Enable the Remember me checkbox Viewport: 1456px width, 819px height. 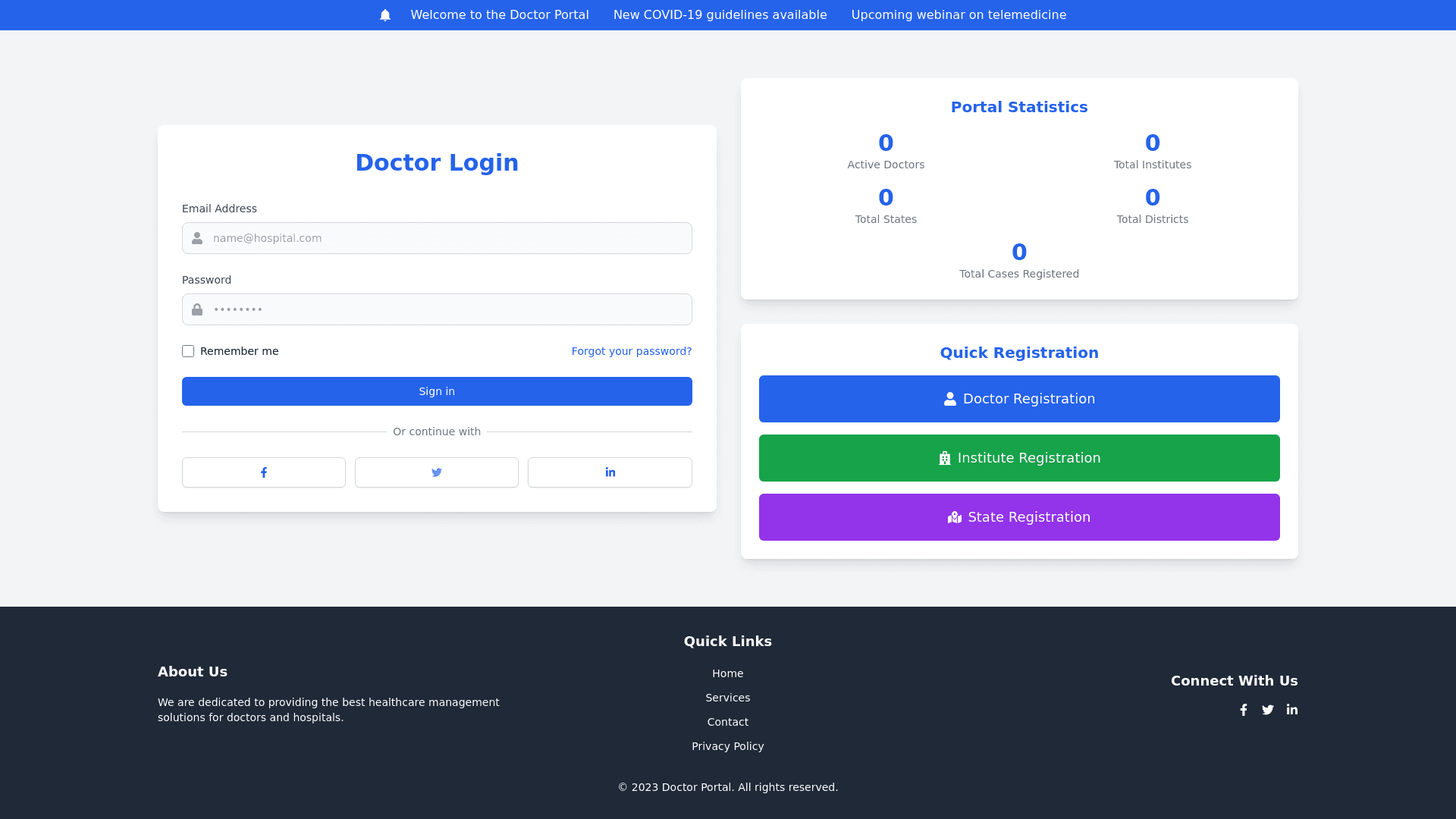(x=188, y=351)
